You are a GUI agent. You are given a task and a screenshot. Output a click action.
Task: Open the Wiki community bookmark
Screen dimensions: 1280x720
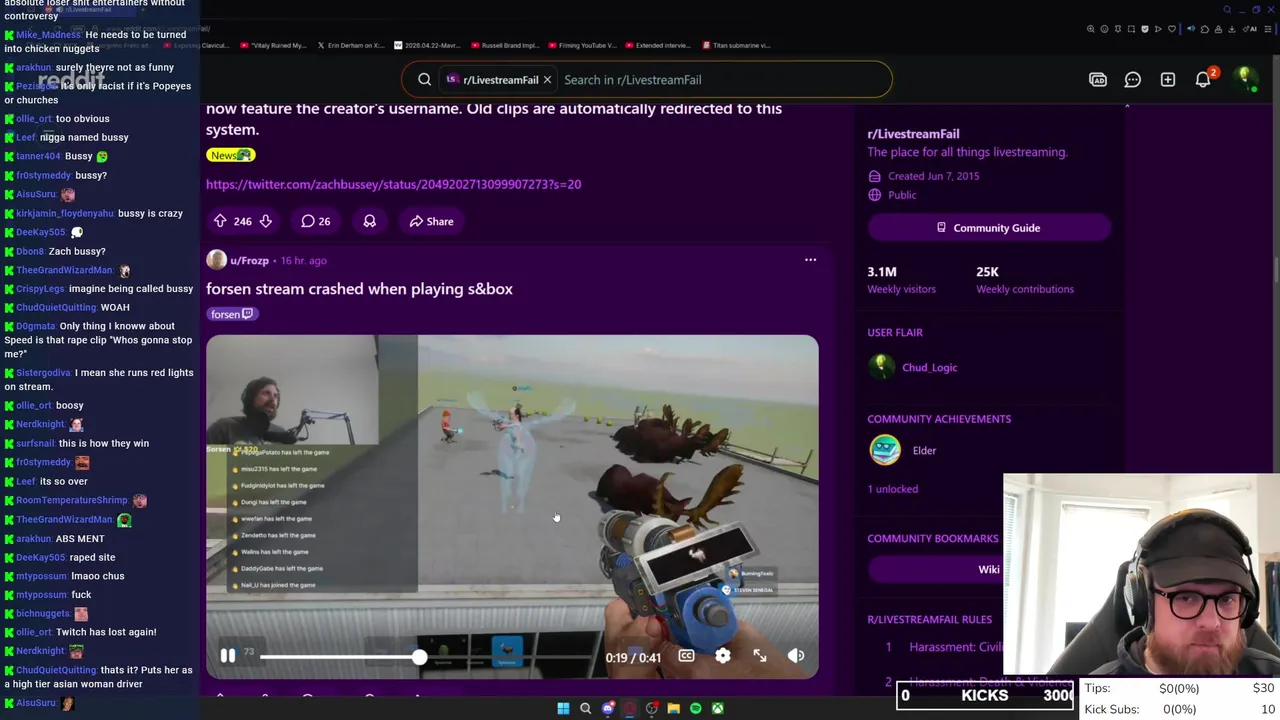988,569
